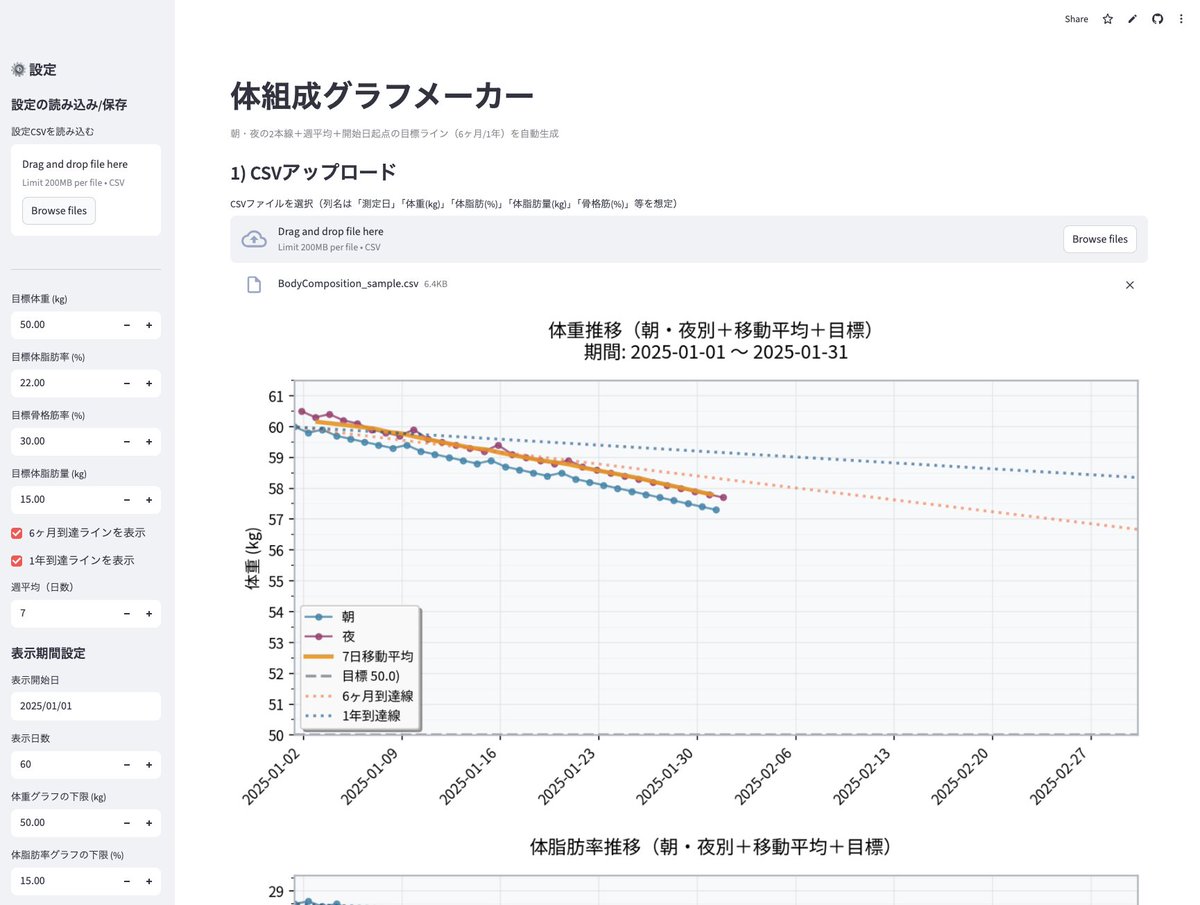
Task: Decrease 目標体脂肪量 (kg) with the minus button
Action: pyautogui.click(x=127, y=499)
